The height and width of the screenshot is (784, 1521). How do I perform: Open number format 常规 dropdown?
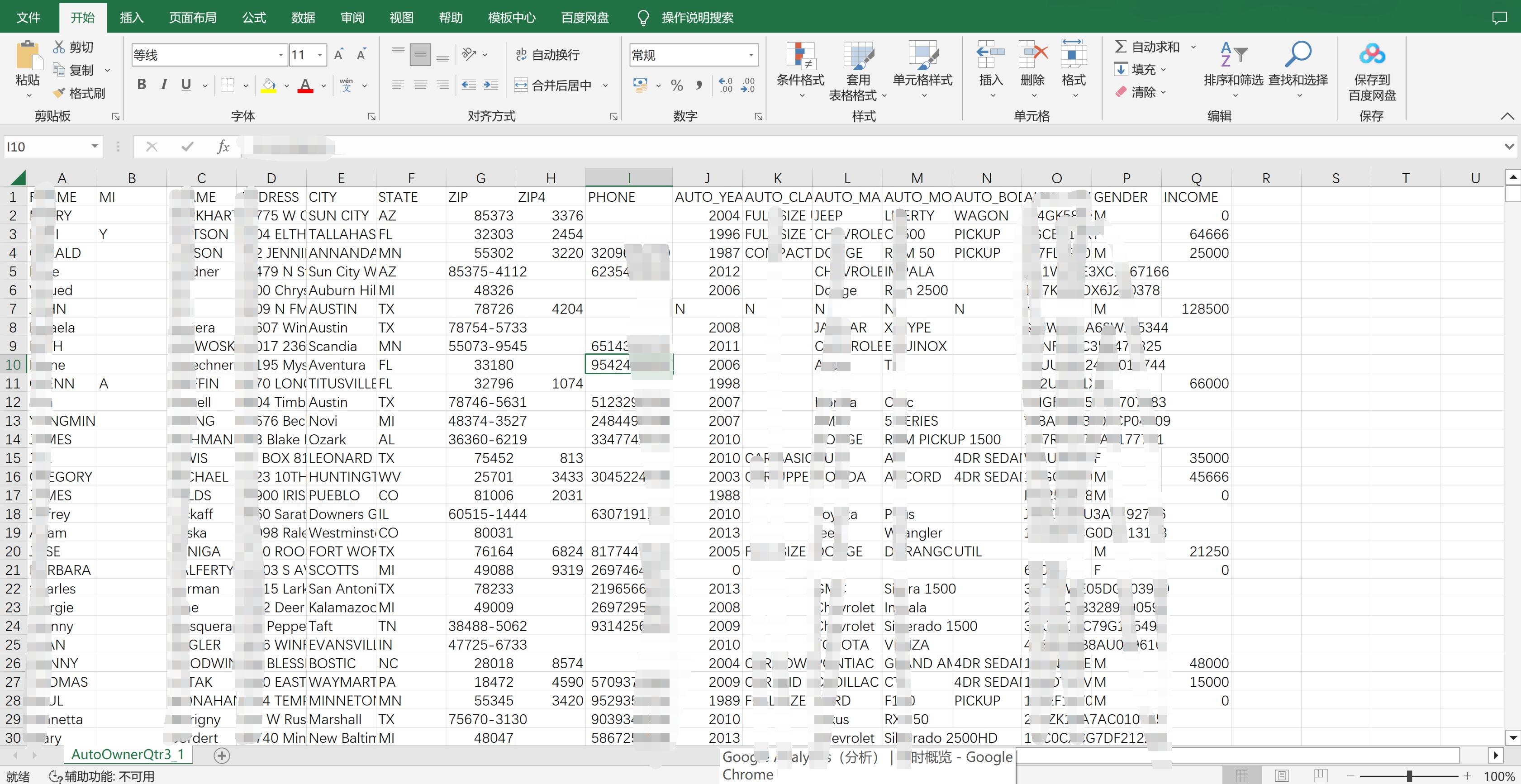(x=751, y=56)
